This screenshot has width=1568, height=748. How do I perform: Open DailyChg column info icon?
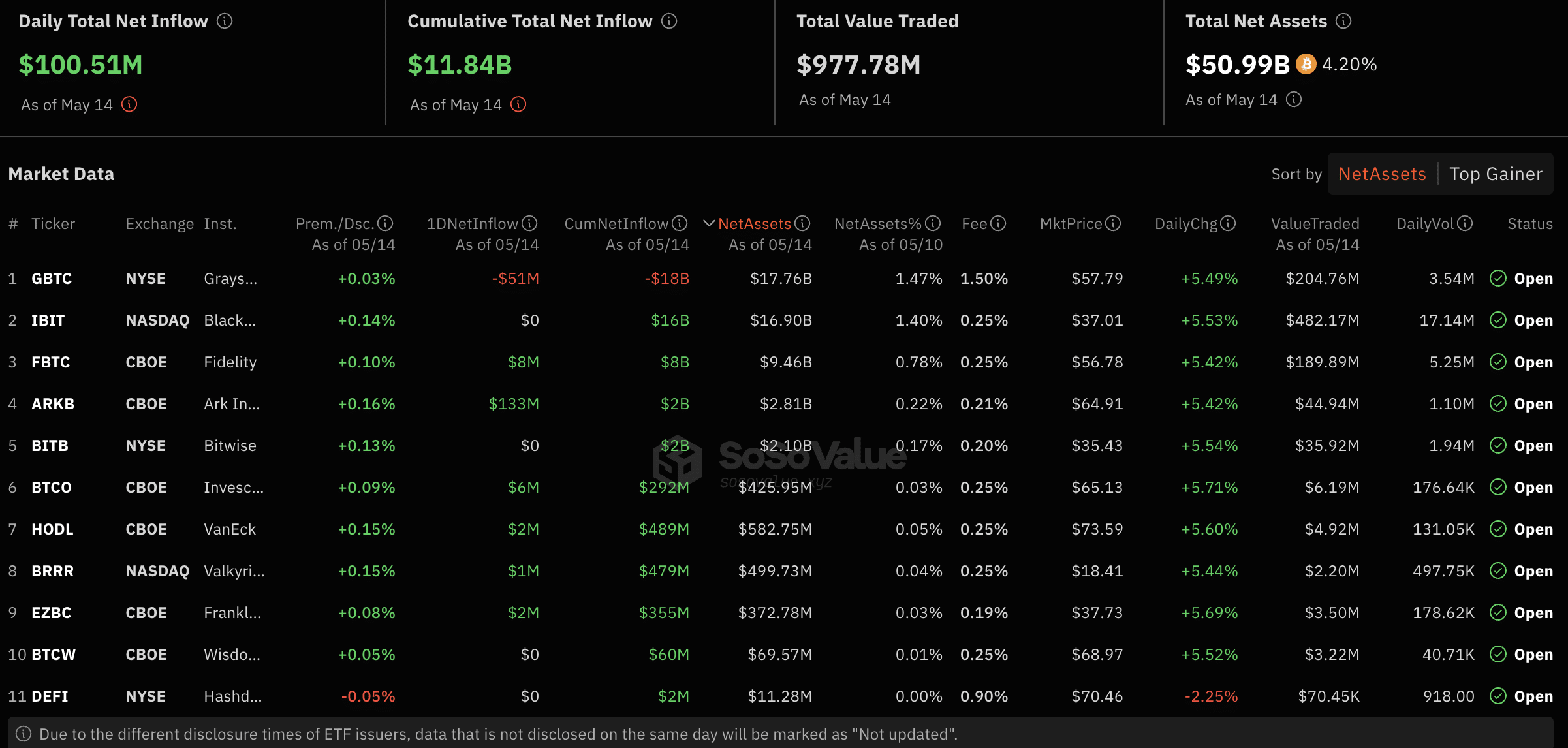coord(1228,224)
